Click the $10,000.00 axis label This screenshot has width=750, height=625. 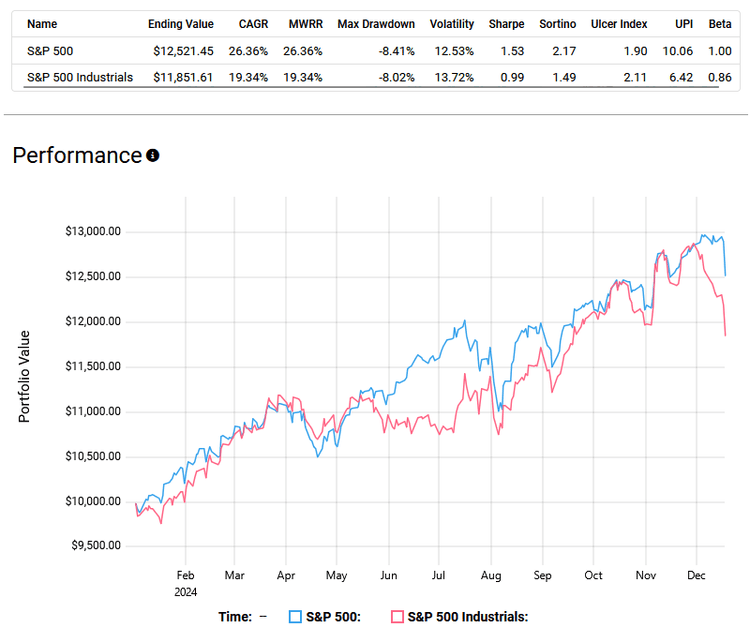pyautogui.click(x=93, y=501)
